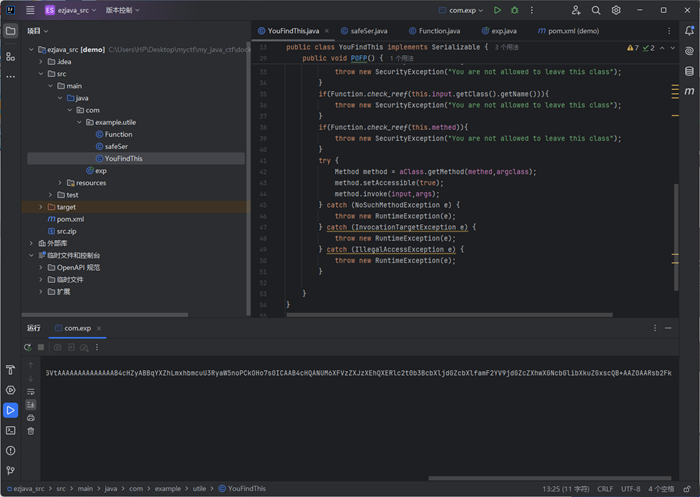Toggle read-only lock in the status bar
The height and width of the screenshot is (497, 700).
point(685,489)
